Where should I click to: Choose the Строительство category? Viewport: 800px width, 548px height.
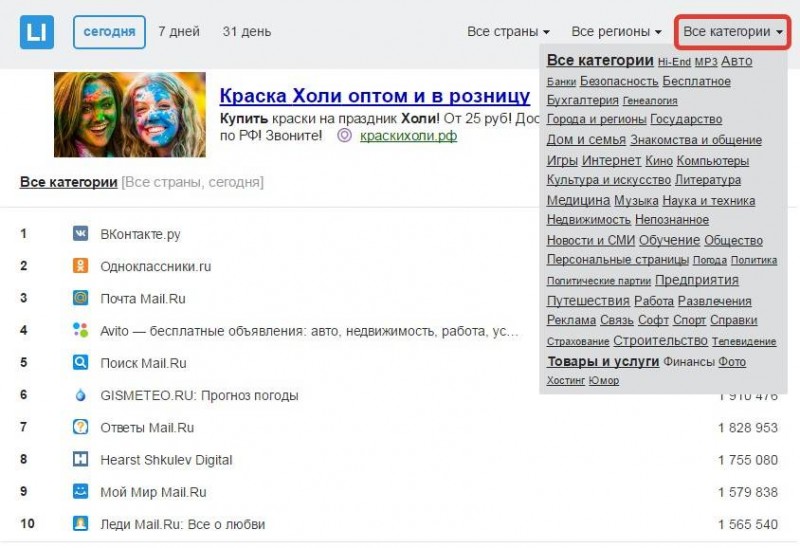coord(660,340)
